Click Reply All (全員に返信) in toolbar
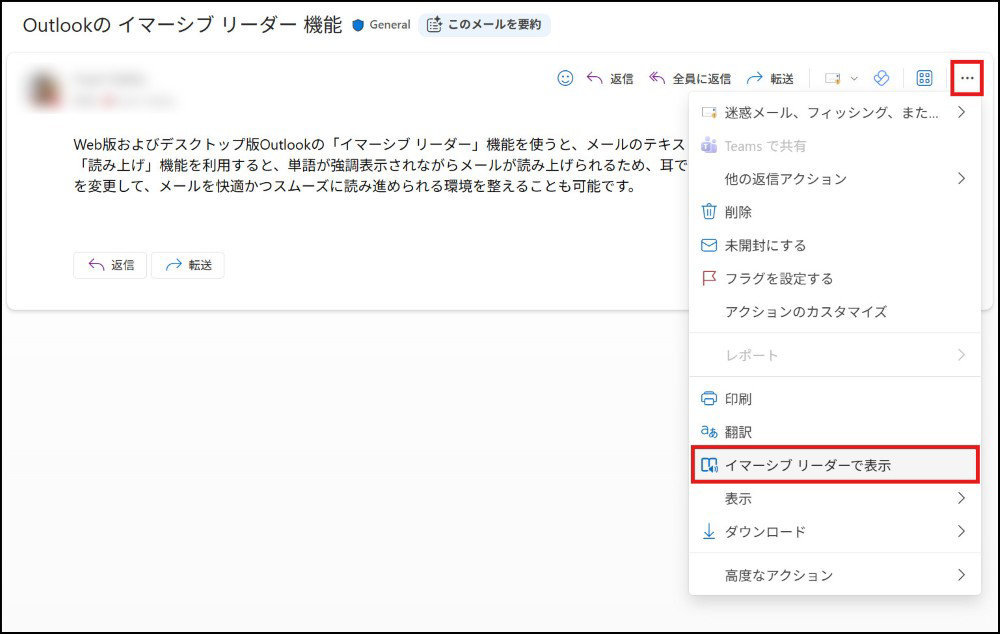Image resolution: width=1000 pixels, height=634 pixels. 689,78
